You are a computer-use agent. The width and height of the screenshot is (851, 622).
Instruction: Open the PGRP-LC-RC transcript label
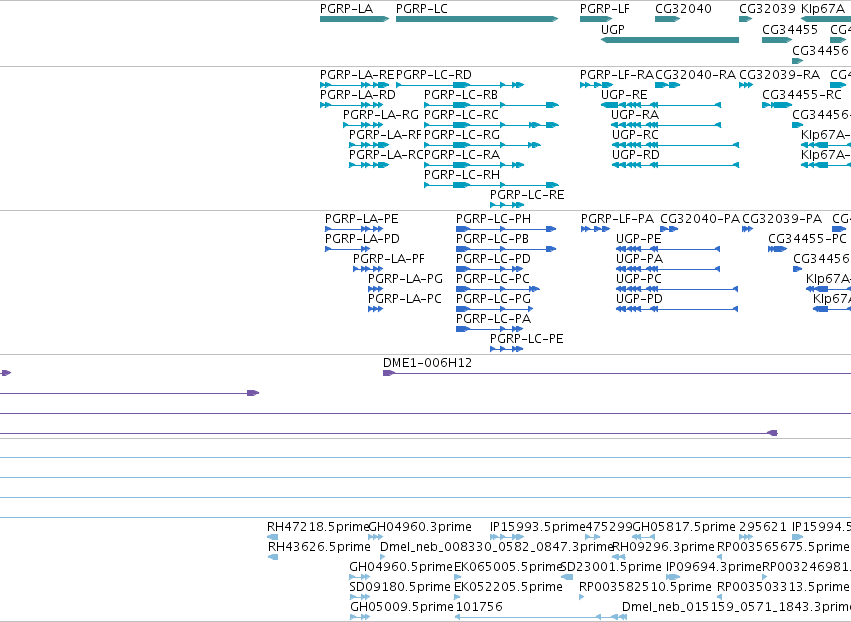tap(461, 115)
